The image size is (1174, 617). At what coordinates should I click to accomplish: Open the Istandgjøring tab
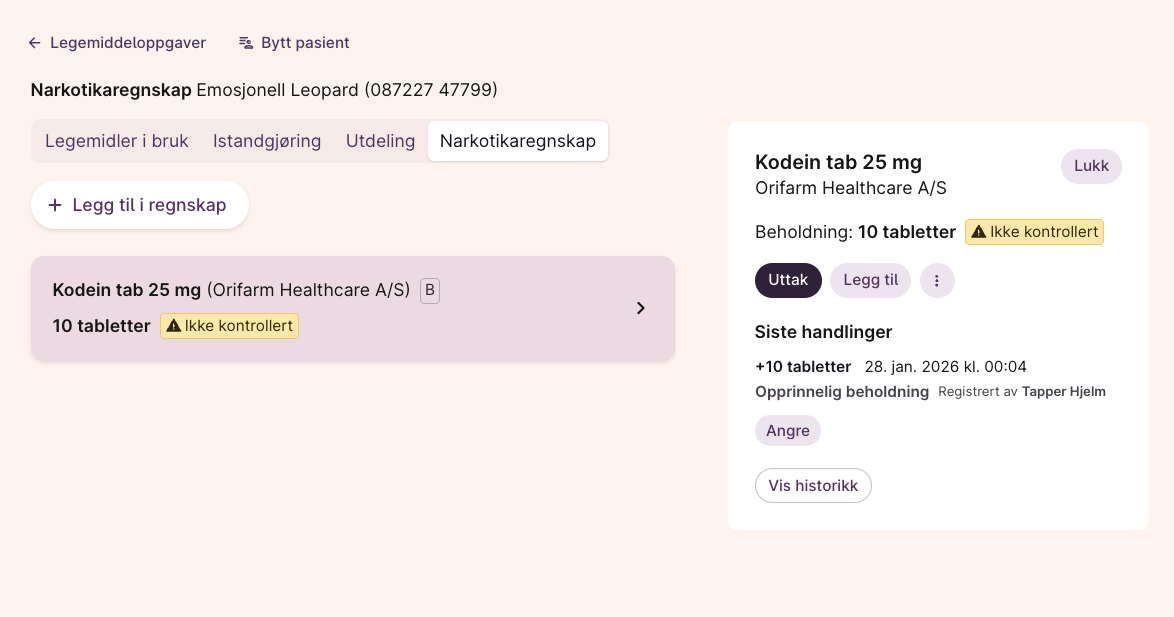tap(267, 141)
